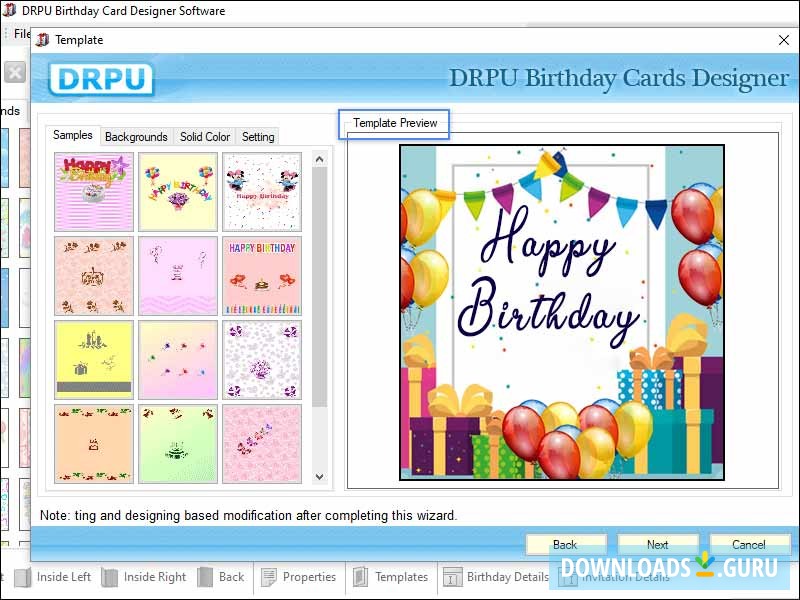Click the Template Preview label

(x=394, y=124)
